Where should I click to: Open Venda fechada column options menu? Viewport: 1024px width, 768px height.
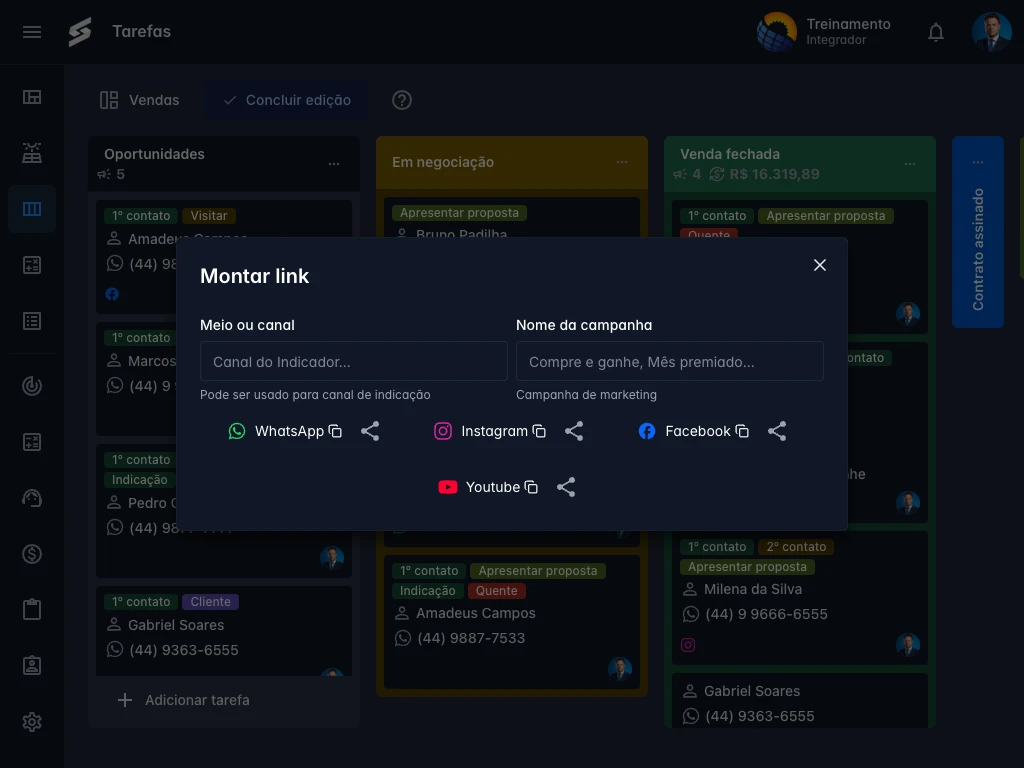[910, 164]
